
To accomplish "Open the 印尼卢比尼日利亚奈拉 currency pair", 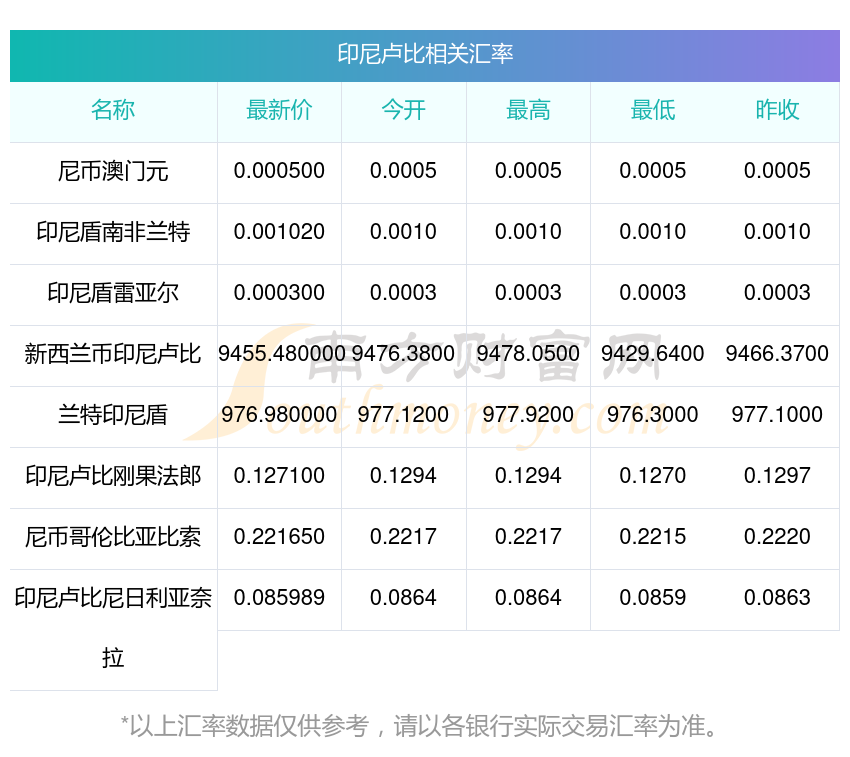I will pyautogui.click(x=113, y=599).
